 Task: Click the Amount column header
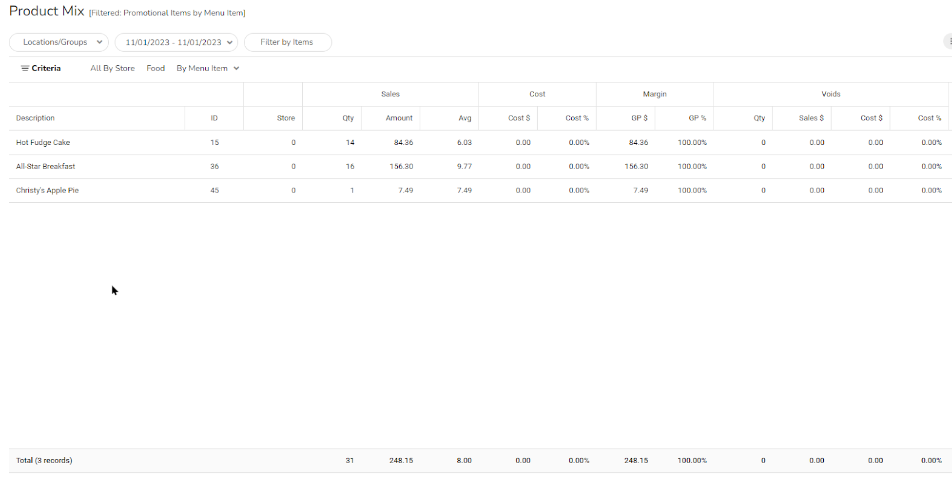click(399, 118)
